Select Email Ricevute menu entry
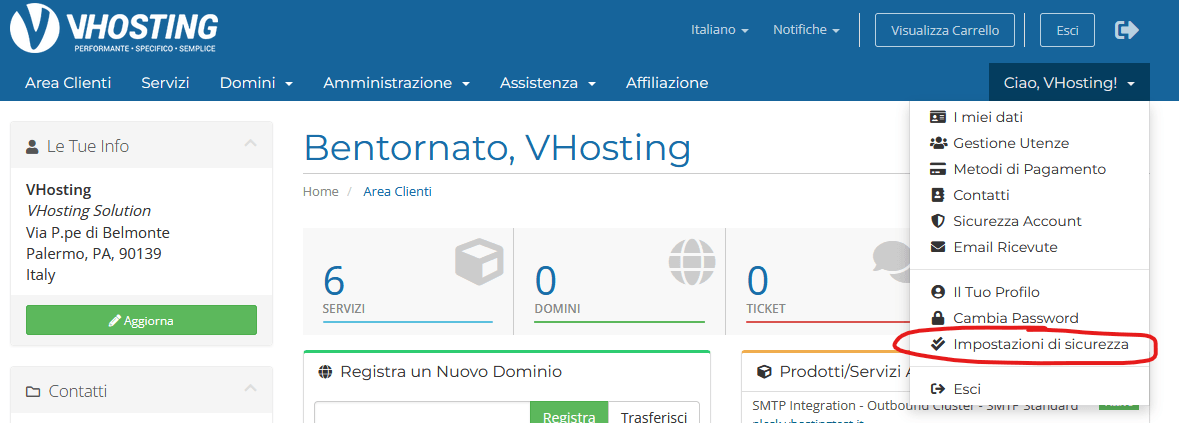Screen dimensions: 1179x423 pos(1029,247)
